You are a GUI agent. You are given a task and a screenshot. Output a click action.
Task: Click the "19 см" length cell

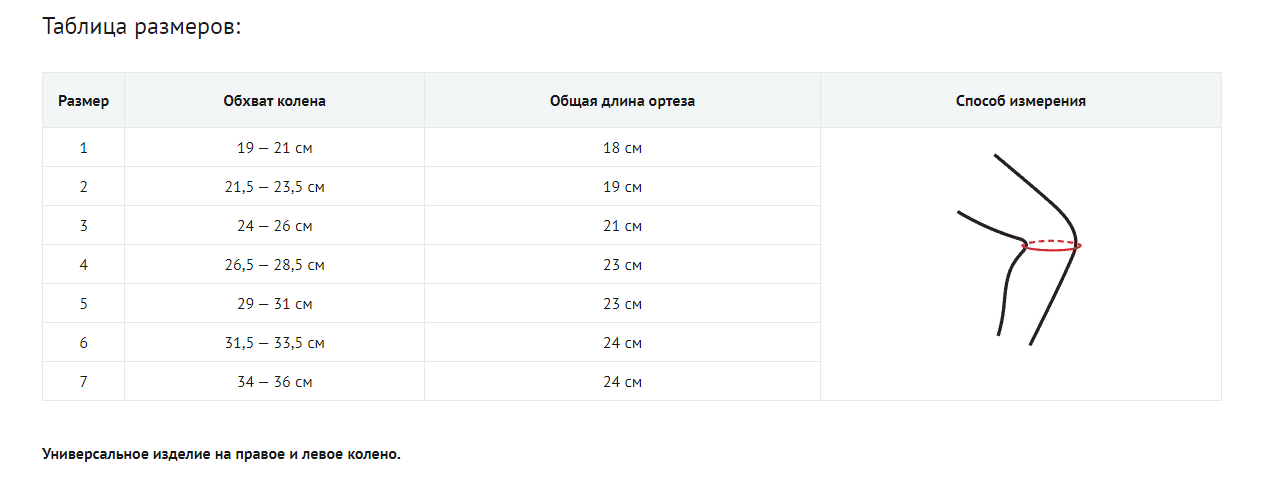[x=622, y=187]
